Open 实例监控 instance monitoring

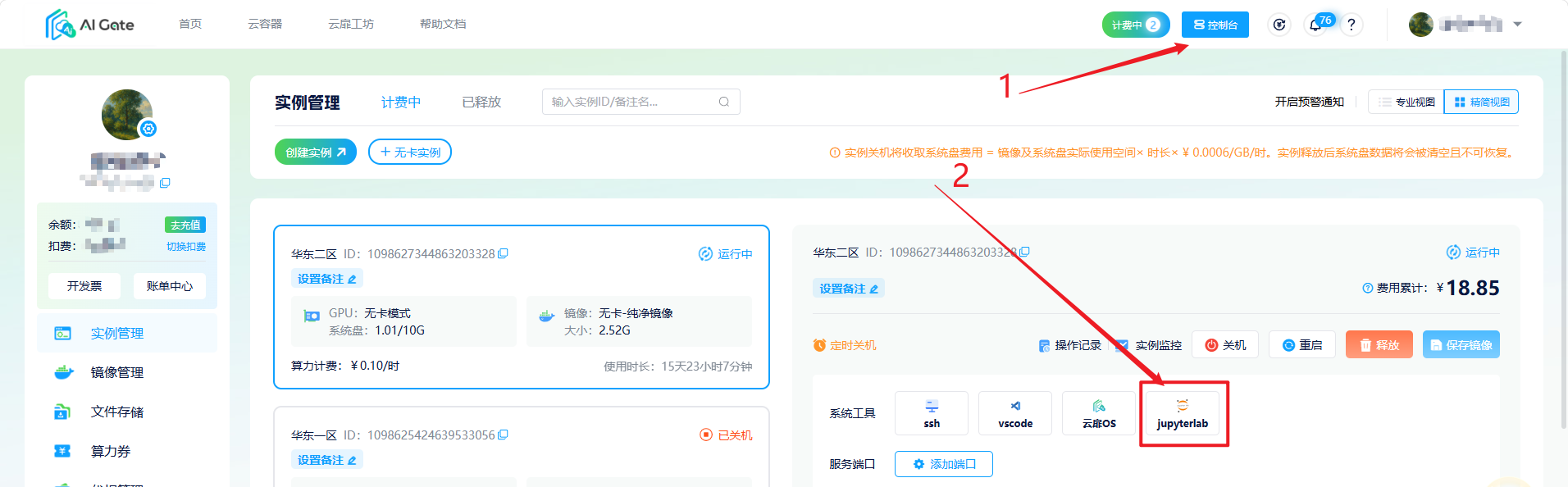pyautogui.click(x=1149, y=345)
